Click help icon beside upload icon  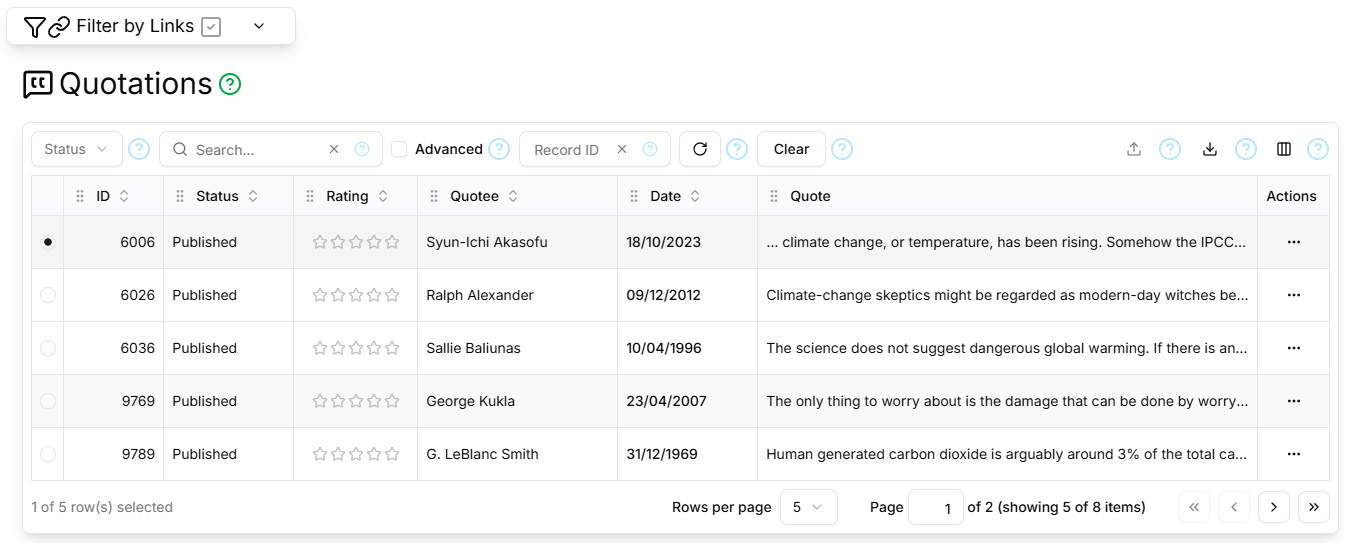pyautogui.click(x=1170, y=149)
